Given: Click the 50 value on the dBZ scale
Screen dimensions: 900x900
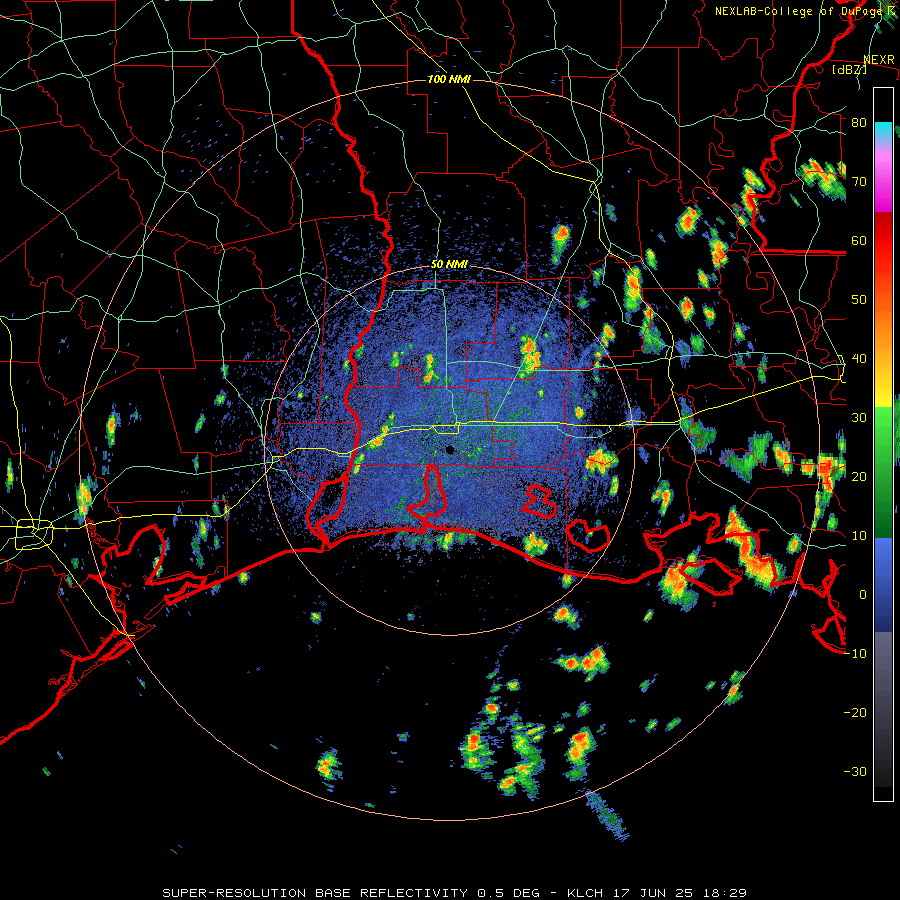Looking at the screenshot, I should [x=859, y=300].
